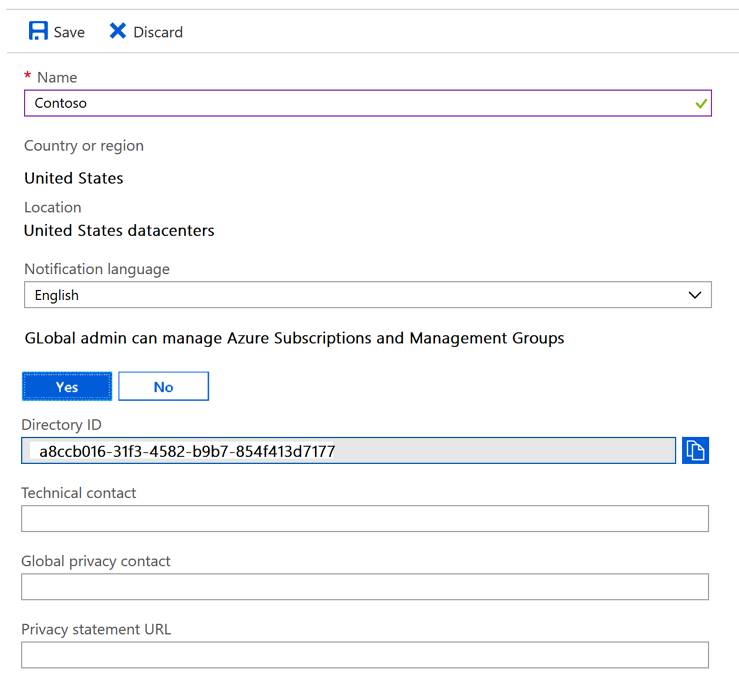739x679 pixels.
Task: Click the Directory ID label
Action: pyautogui.click(x=62, y=425)
